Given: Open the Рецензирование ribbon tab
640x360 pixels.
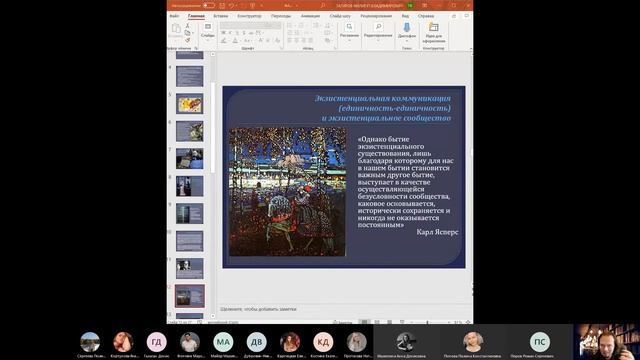Looking at the screenshot, I should 376,16.
